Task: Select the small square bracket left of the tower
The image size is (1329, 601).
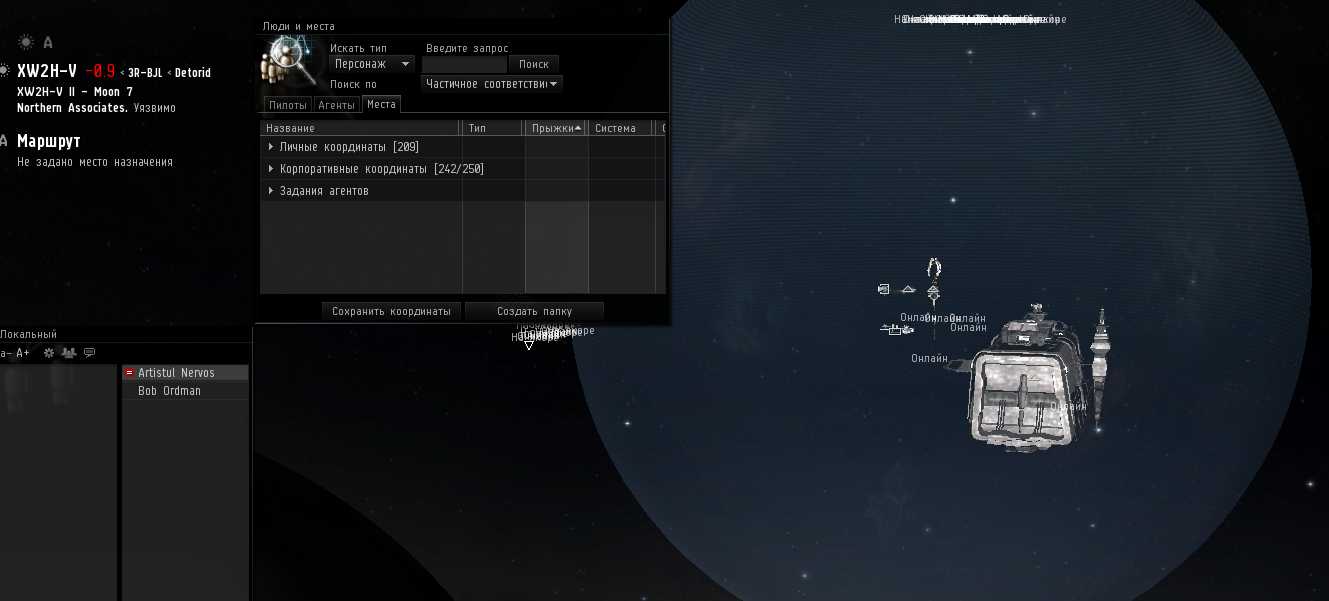Action: [x=883, y=289]
